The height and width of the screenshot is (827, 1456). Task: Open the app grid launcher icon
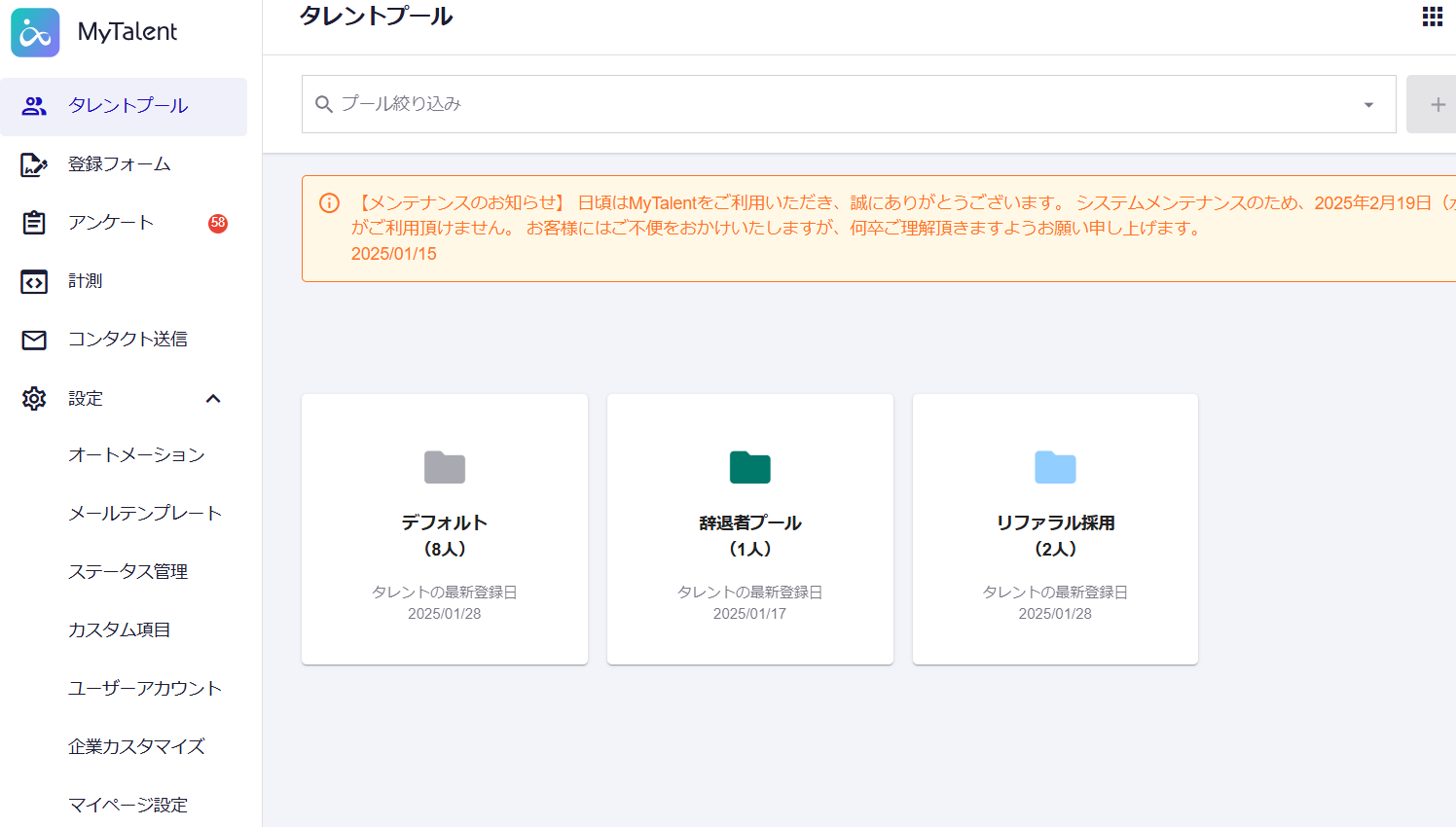[x=1432, y=17]
